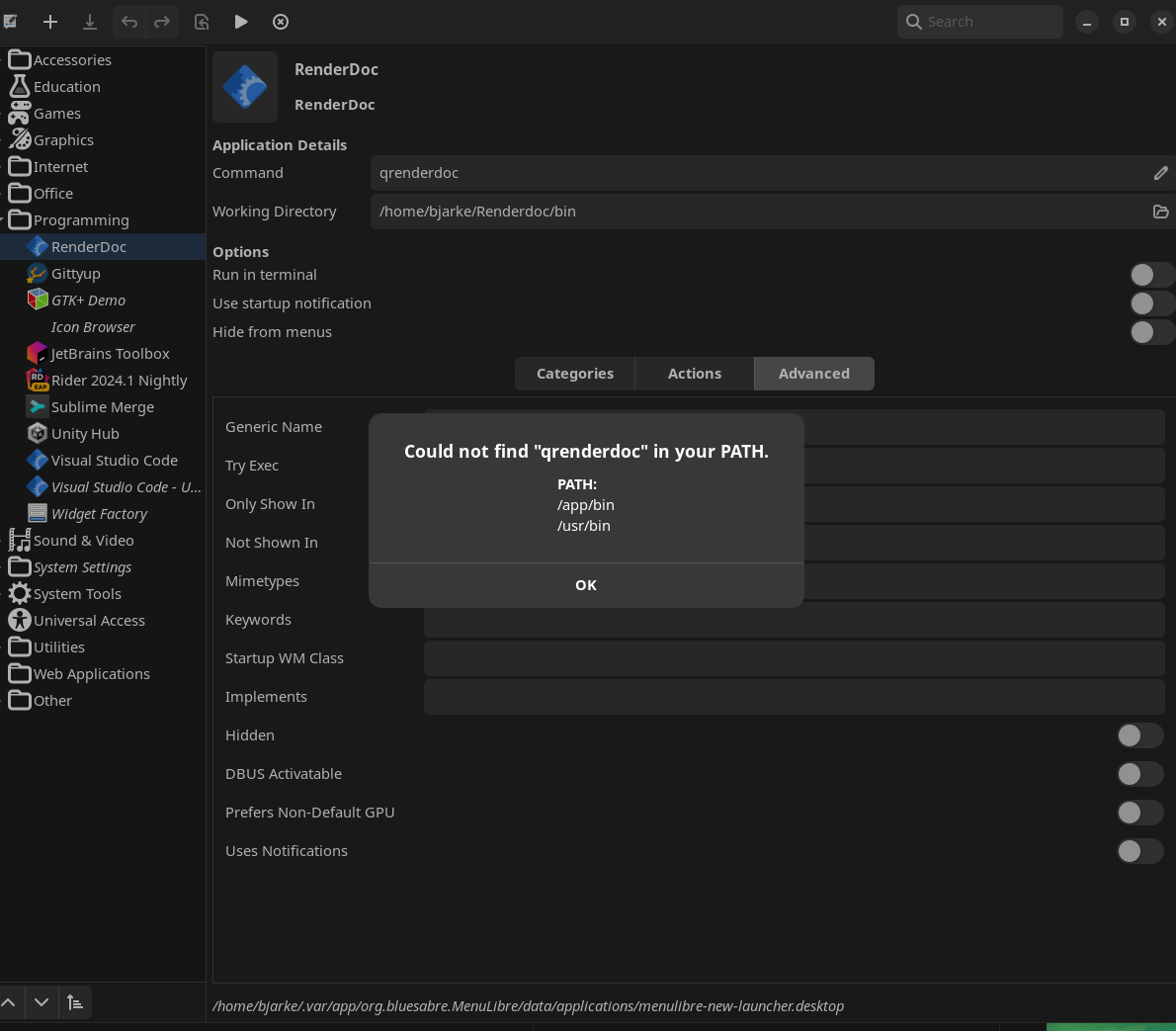Undo the last change
This screenshot has height=1031, width=1176.
129,22
